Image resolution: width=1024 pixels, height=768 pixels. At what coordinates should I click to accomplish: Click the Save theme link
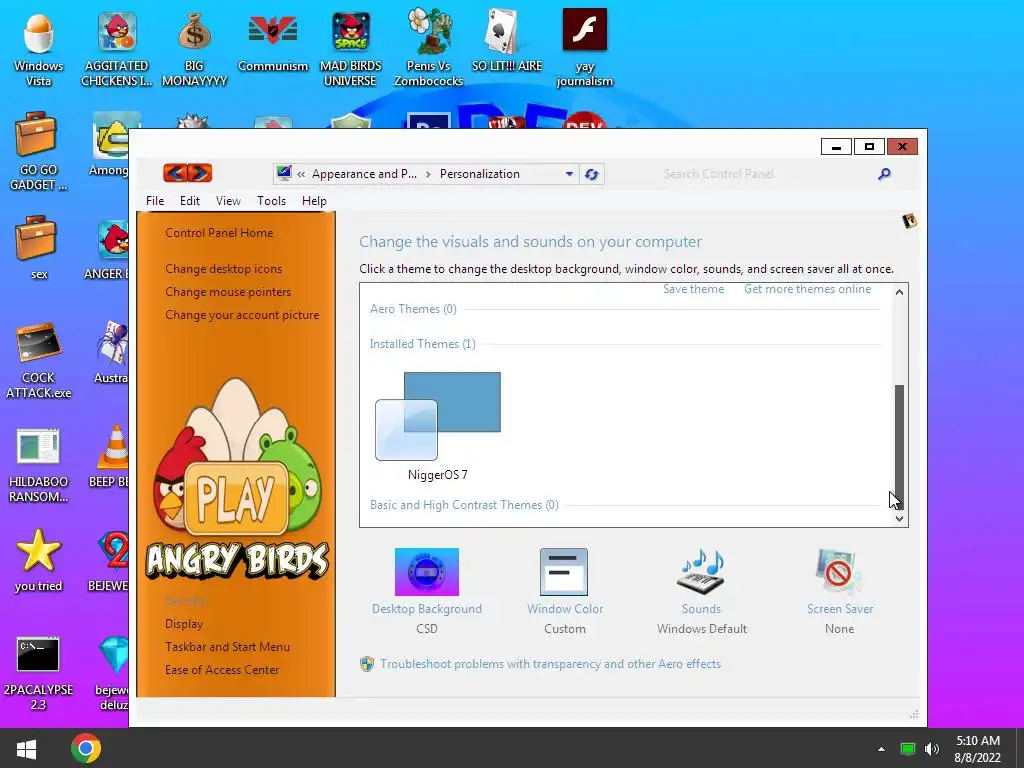click(x=694, y=289)
